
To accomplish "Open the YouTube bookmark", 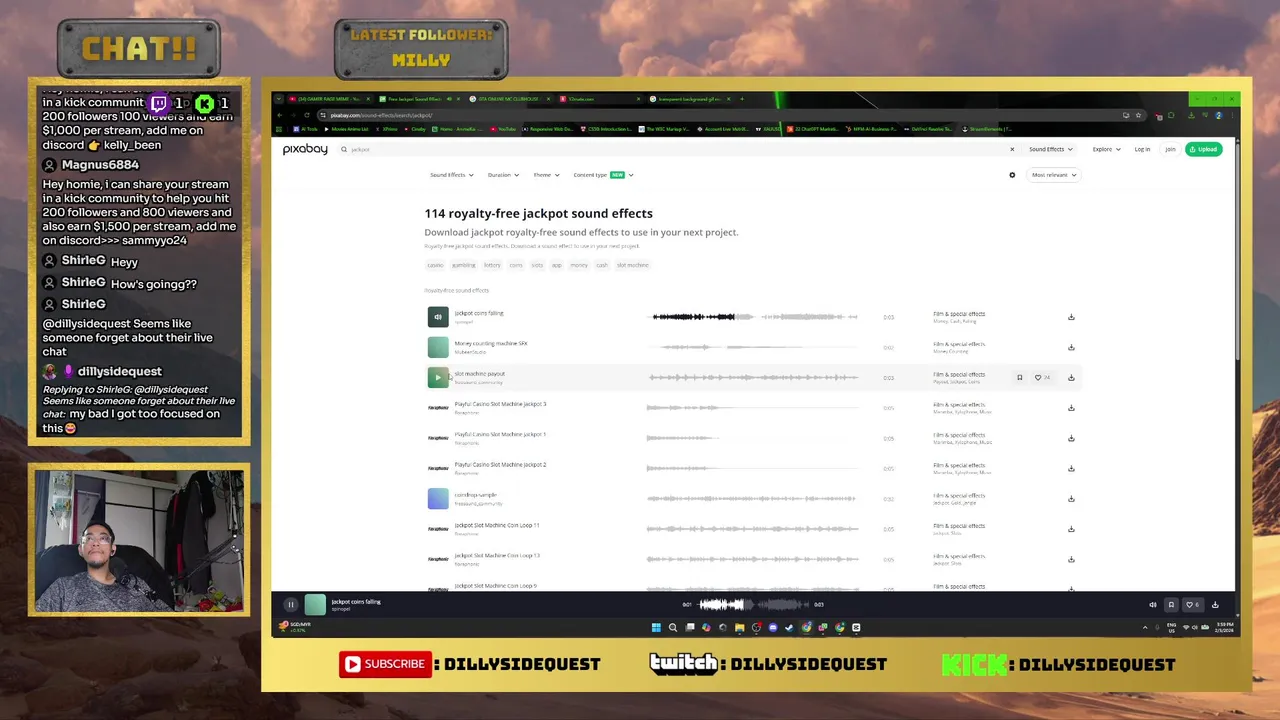I will tap(505, 129).
